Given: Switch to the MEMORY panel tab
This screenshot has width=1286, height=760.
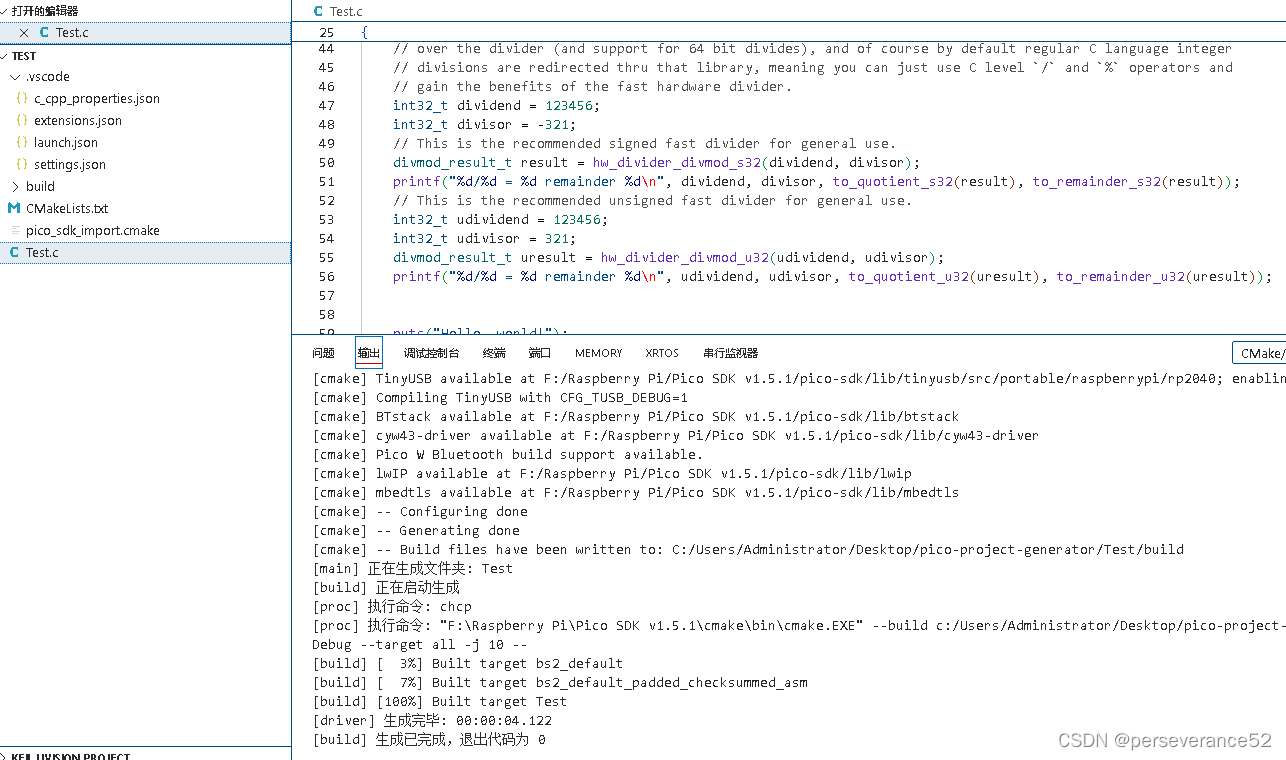Looking at the screenshot, I should point(599,353).
